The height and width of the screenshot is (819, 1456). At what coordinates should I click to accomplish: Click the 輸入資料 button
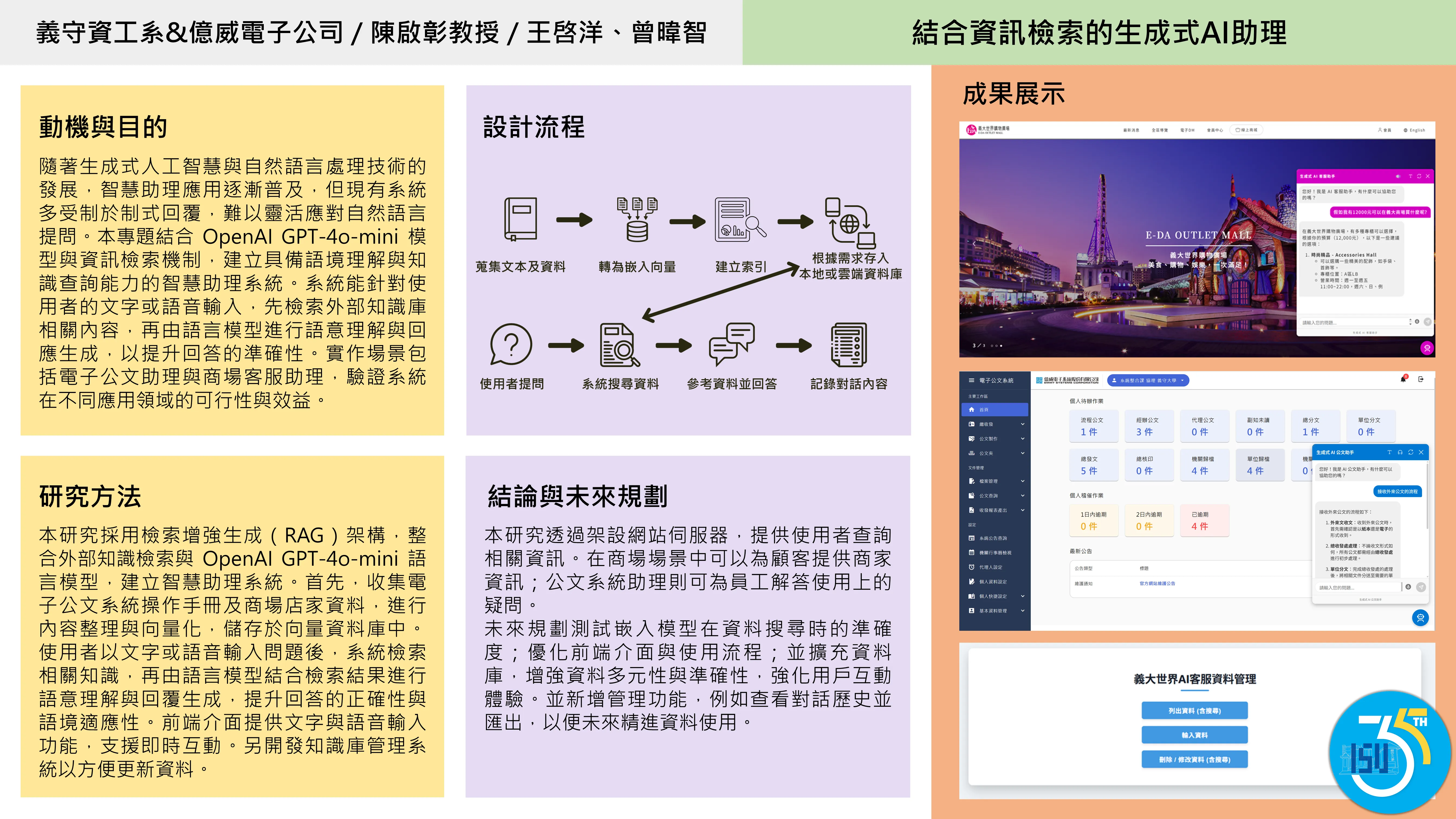pos(1194,735)
